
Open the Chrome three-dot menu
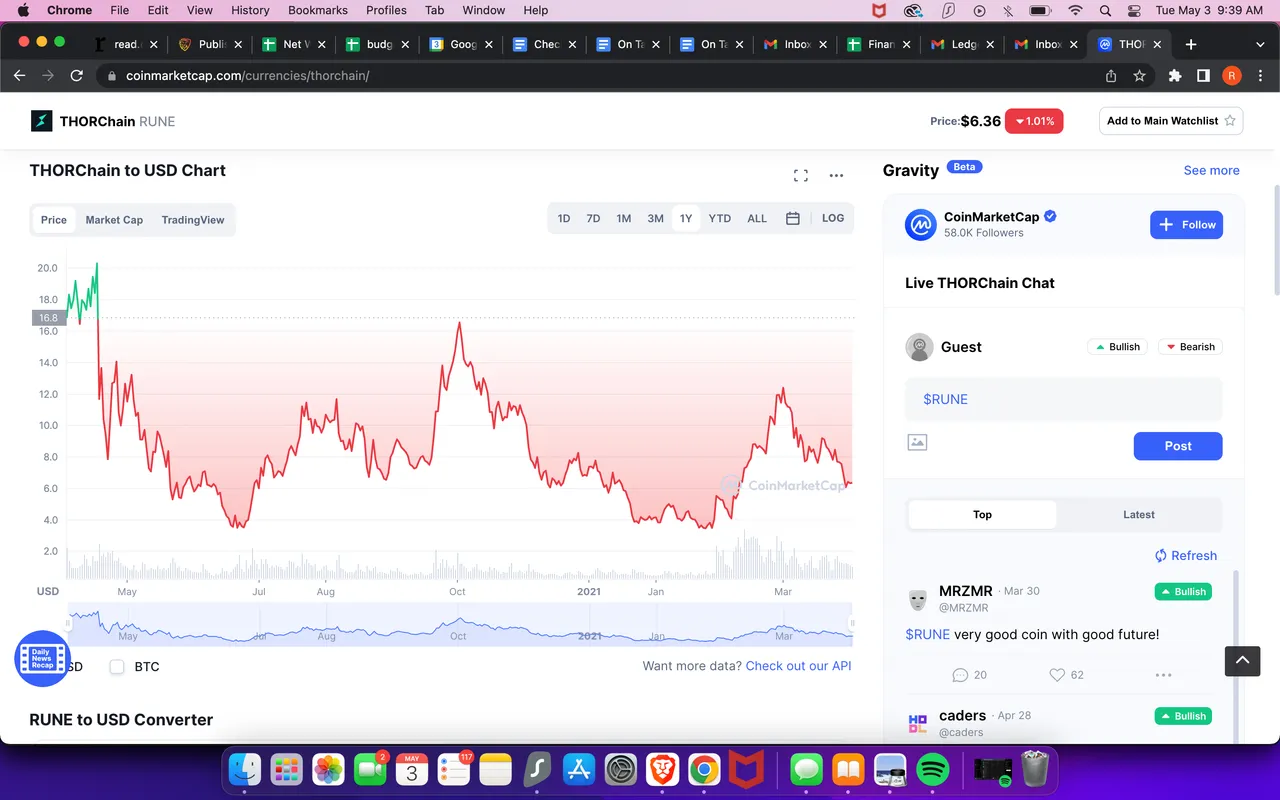point(1259,76)
